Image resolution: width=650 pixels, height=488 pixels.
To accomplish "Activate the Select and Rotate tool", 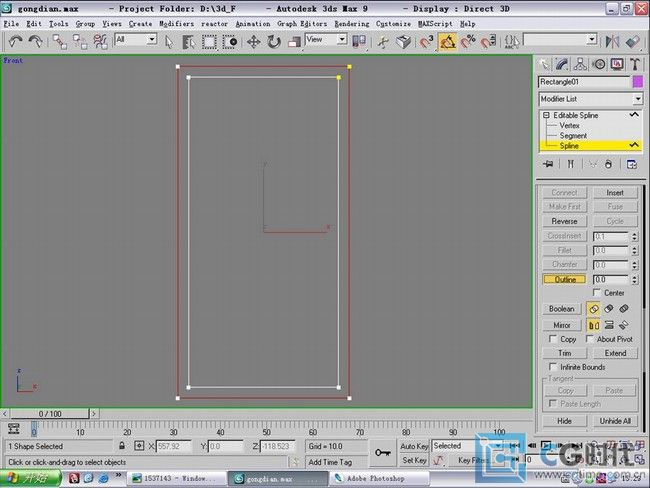I will point(274,42).
